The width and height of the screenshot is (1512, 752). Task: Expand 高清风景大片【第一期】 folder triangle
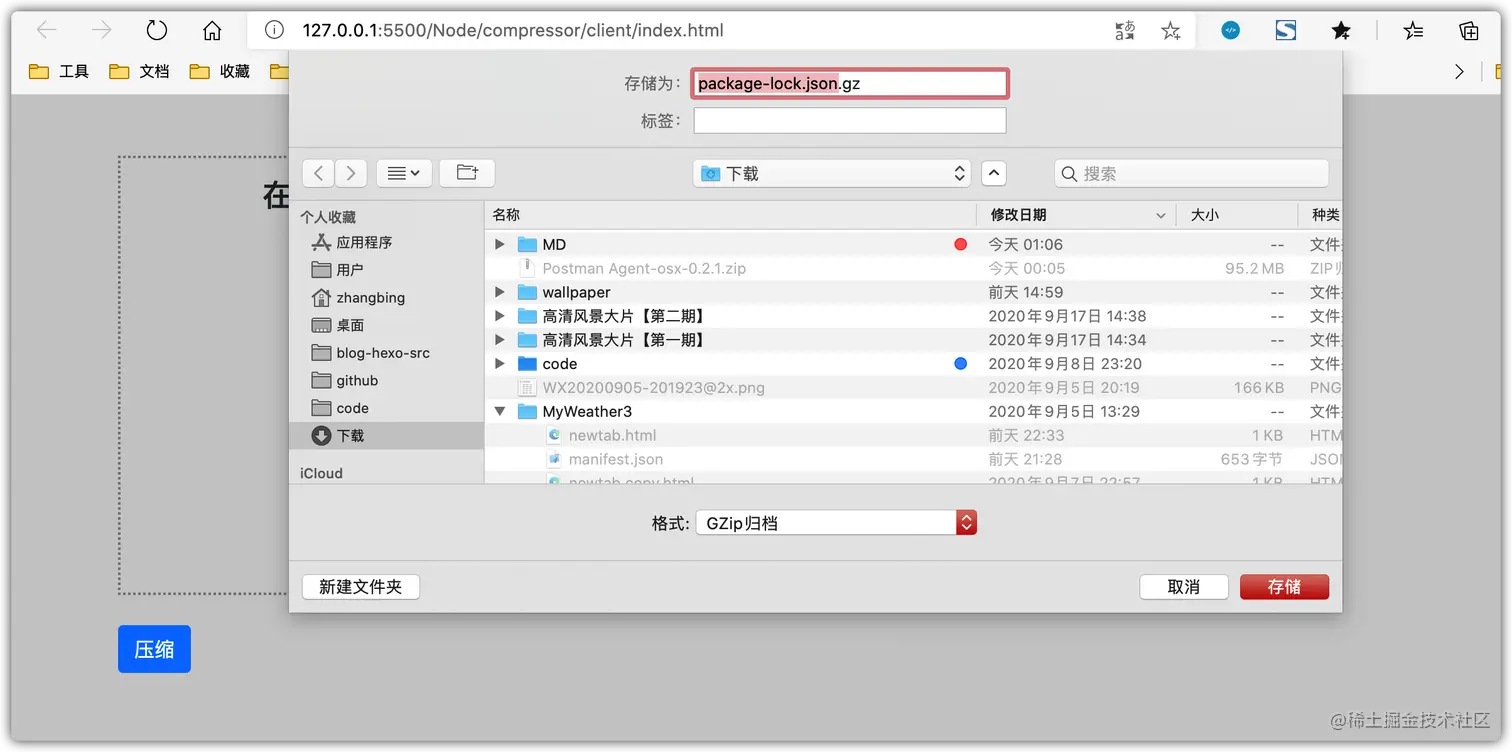(500, 340)
